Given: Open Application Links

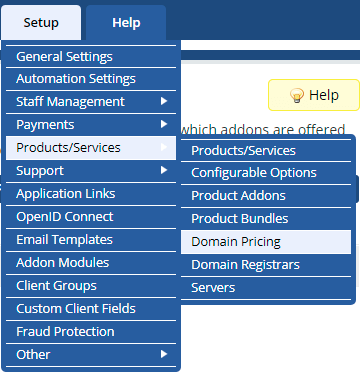Looking at the screenshot, I should [x=91, y=194].
